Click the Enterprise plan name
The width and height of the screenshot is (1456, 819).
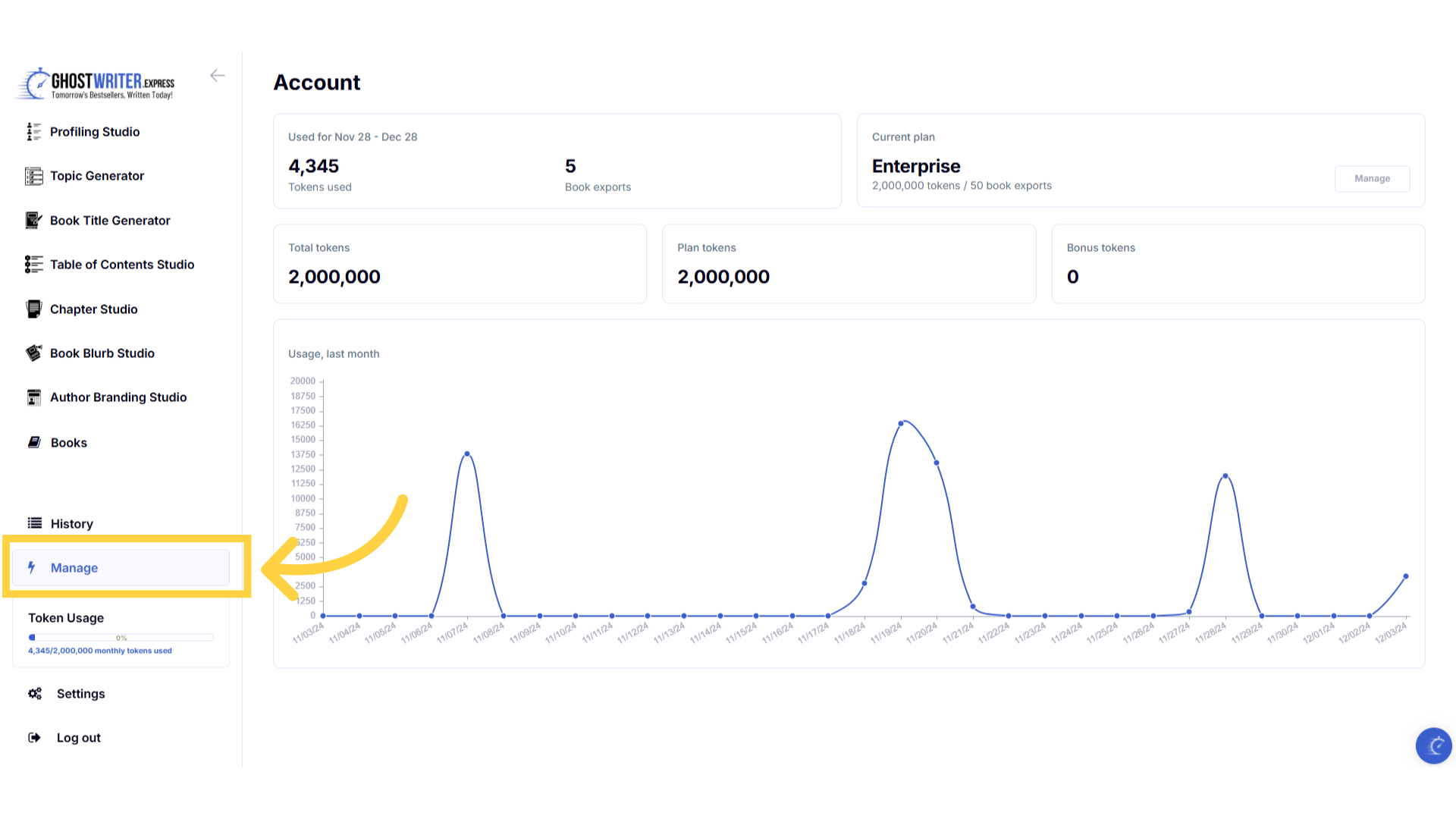(x=916, y=166)
